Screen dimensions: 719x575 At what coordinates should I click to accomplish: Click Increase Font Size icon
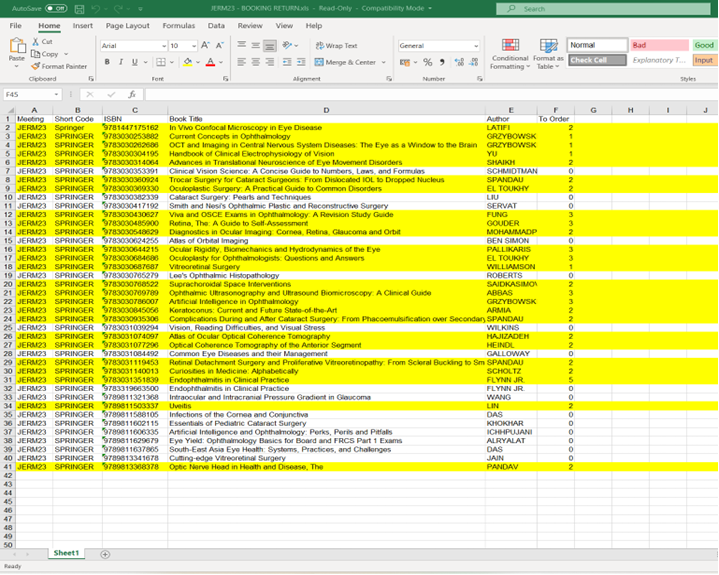205,45
